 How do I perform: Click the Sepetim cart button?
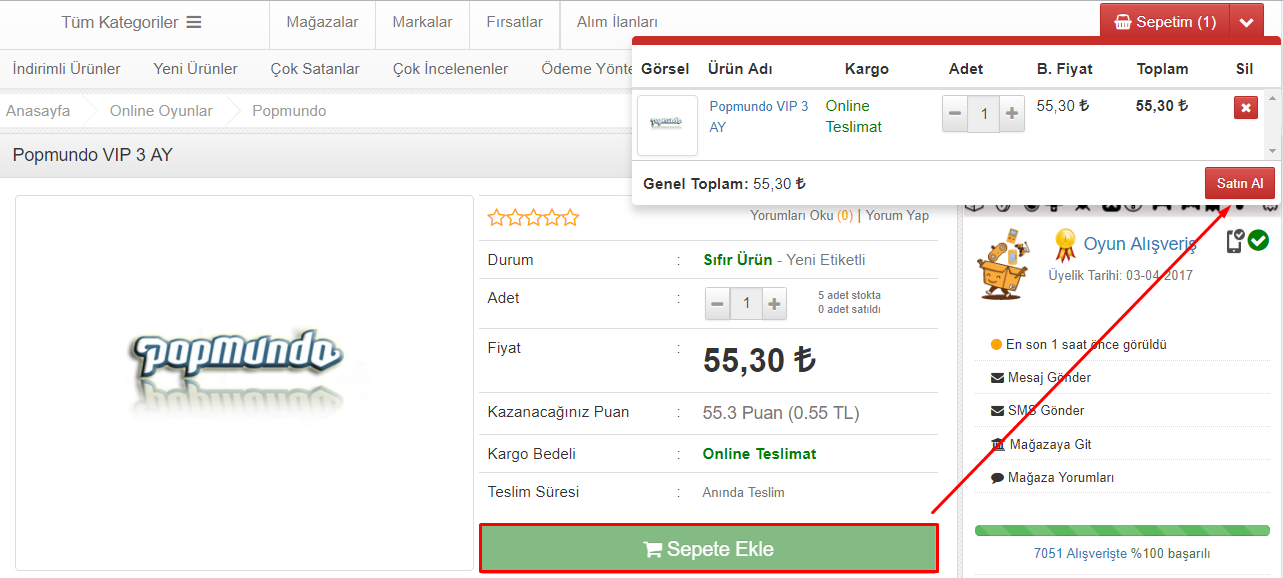pyautogui.click(x=1164, y=22)
